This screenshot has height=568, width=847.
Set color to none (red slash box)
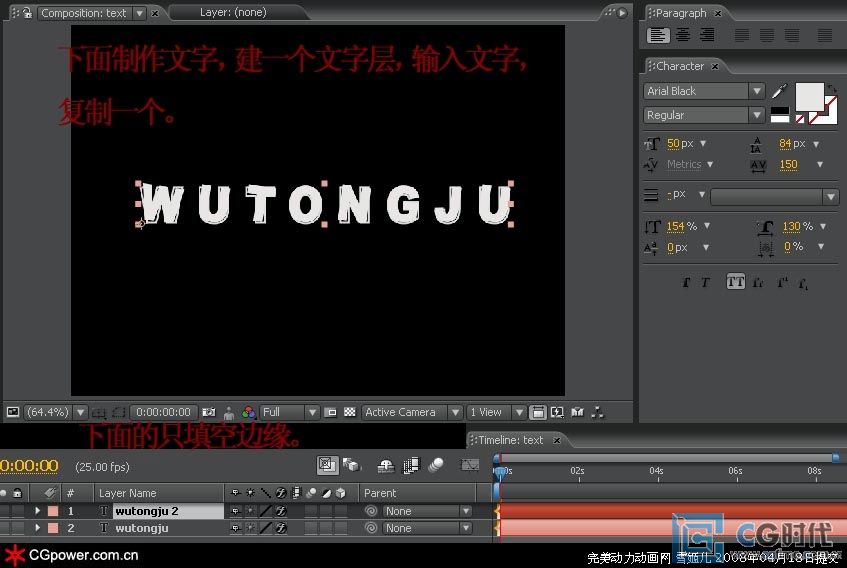(x=800, y=119)
